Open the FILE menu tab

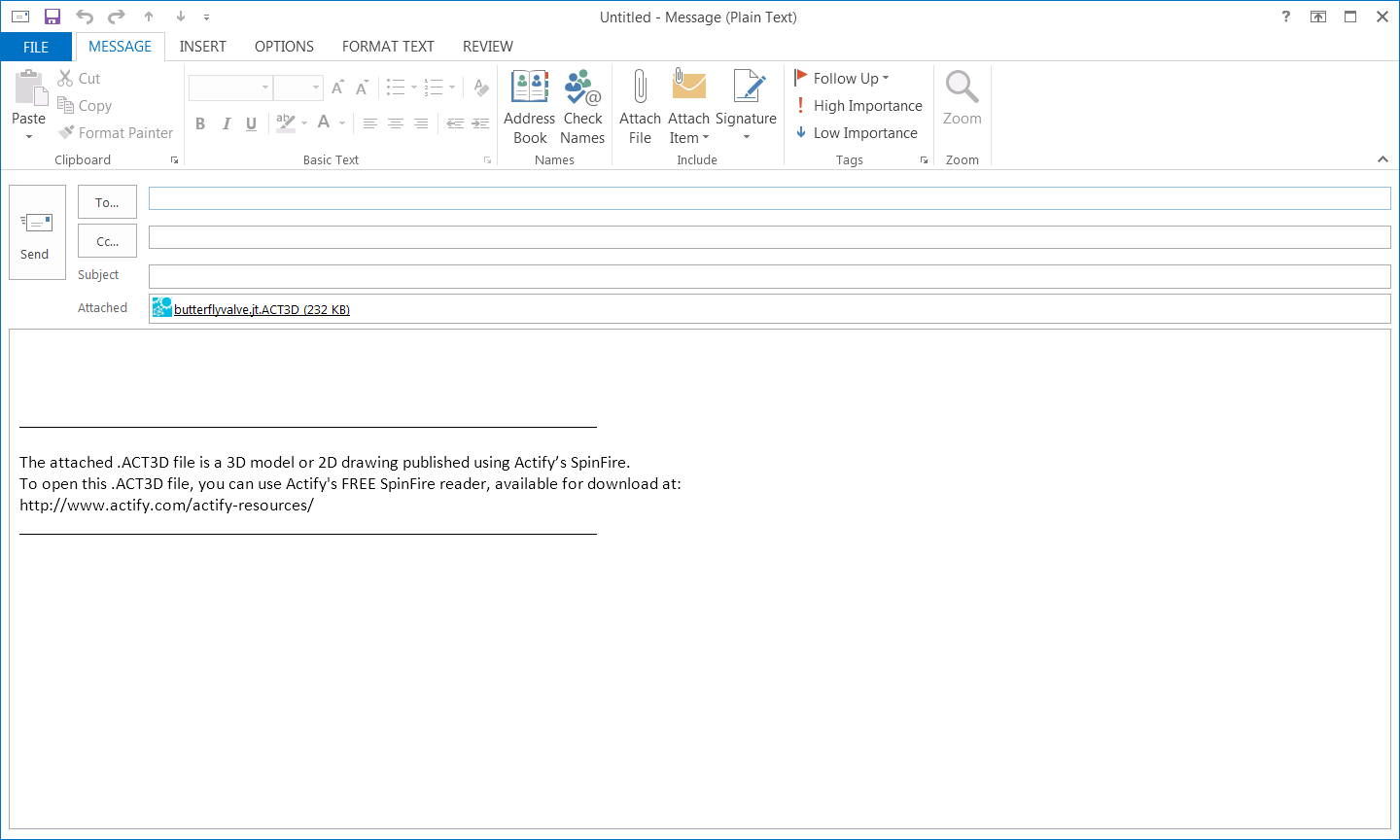[x=36, y=47]
